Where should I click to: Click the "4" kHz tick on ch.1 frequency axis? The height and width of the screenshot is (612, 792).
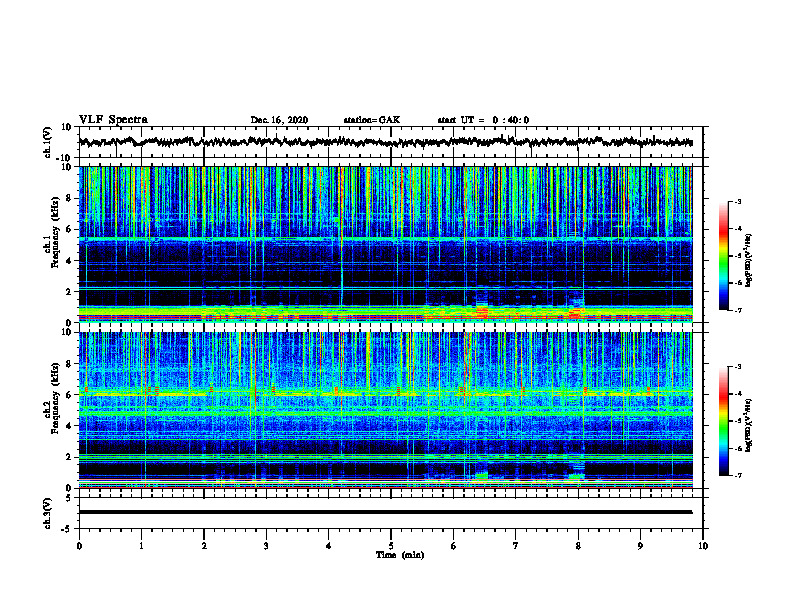pyautogui.click(x=70, y=261)
